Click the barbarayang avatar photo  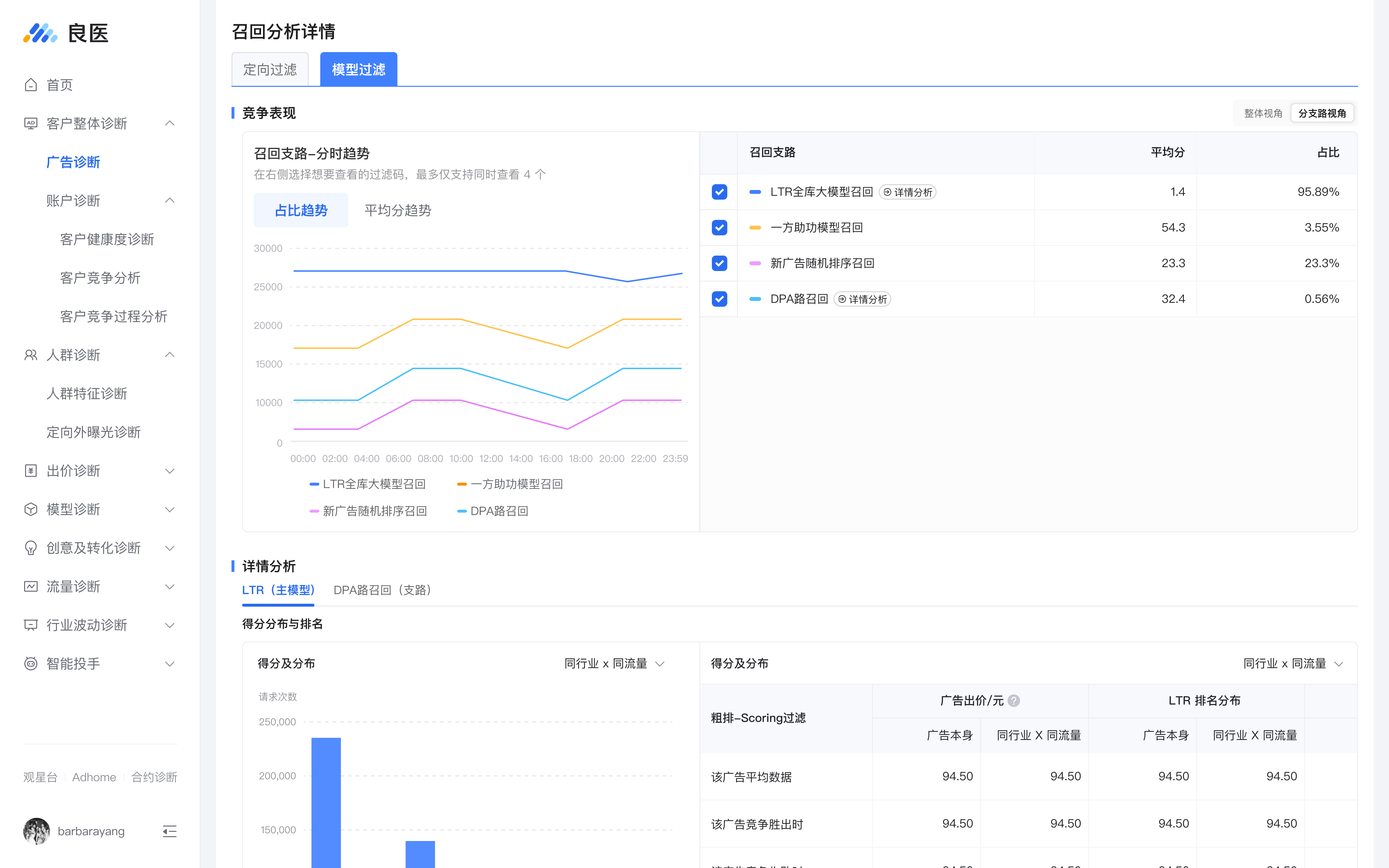pos(37,831)
